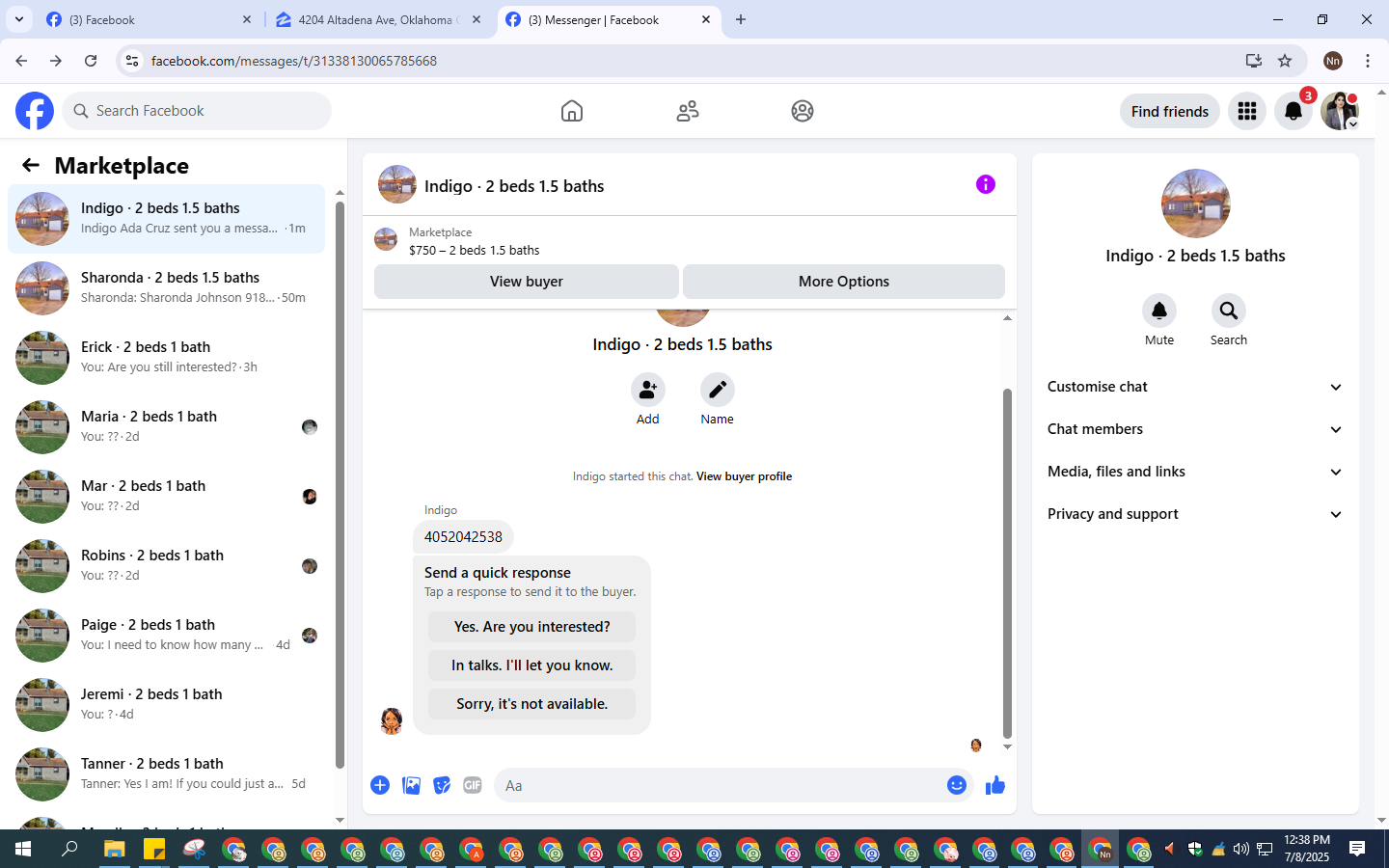The width and height of the screenshot is (1389, 868).
Task: Click the Name edit pencil icon
Action: point(718,390)
